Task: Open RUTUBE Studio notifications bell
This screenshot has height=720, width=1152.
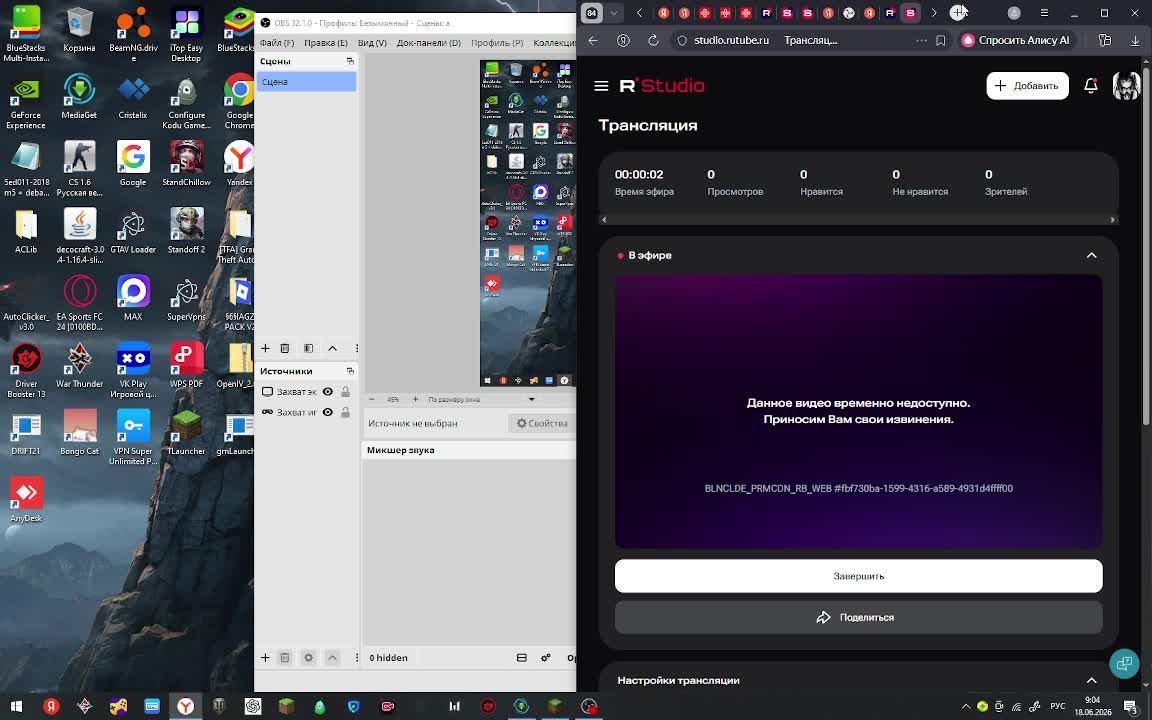Action: click(1091, 86)
